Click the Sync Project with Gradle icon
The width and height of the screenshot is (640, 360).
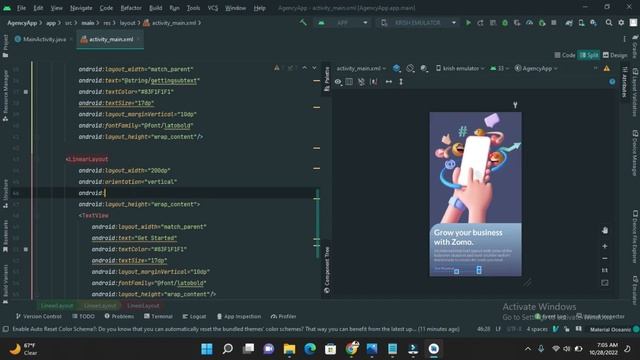click(x=569, y=23)
